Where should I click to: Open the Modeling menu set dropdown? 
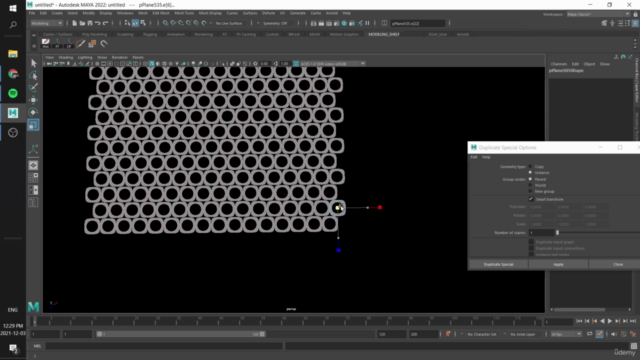[47, 23]
